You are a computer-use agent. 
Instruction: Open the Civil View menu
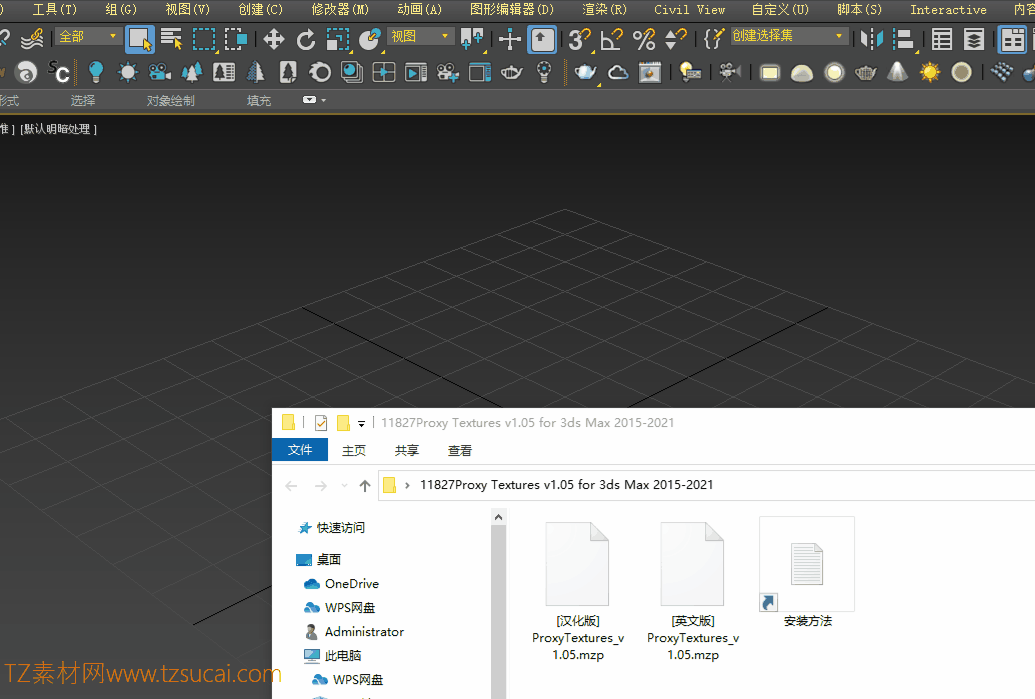tap(689, 9)
